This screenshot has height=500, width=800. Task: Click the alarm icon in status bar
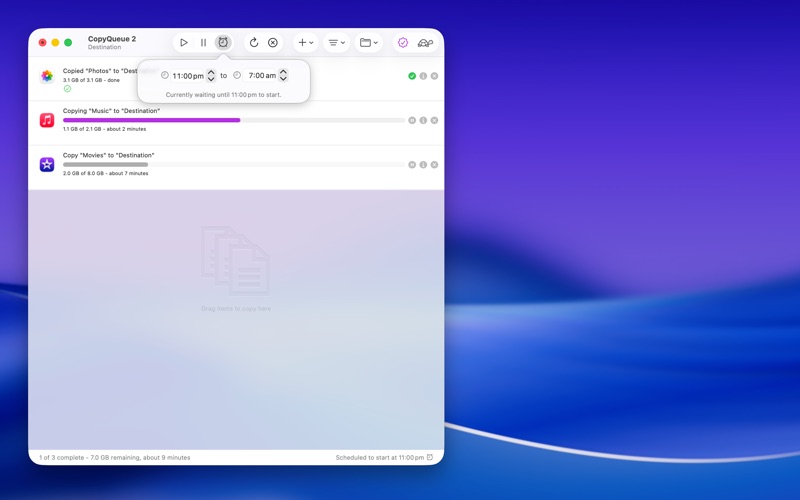click(430, 457)
